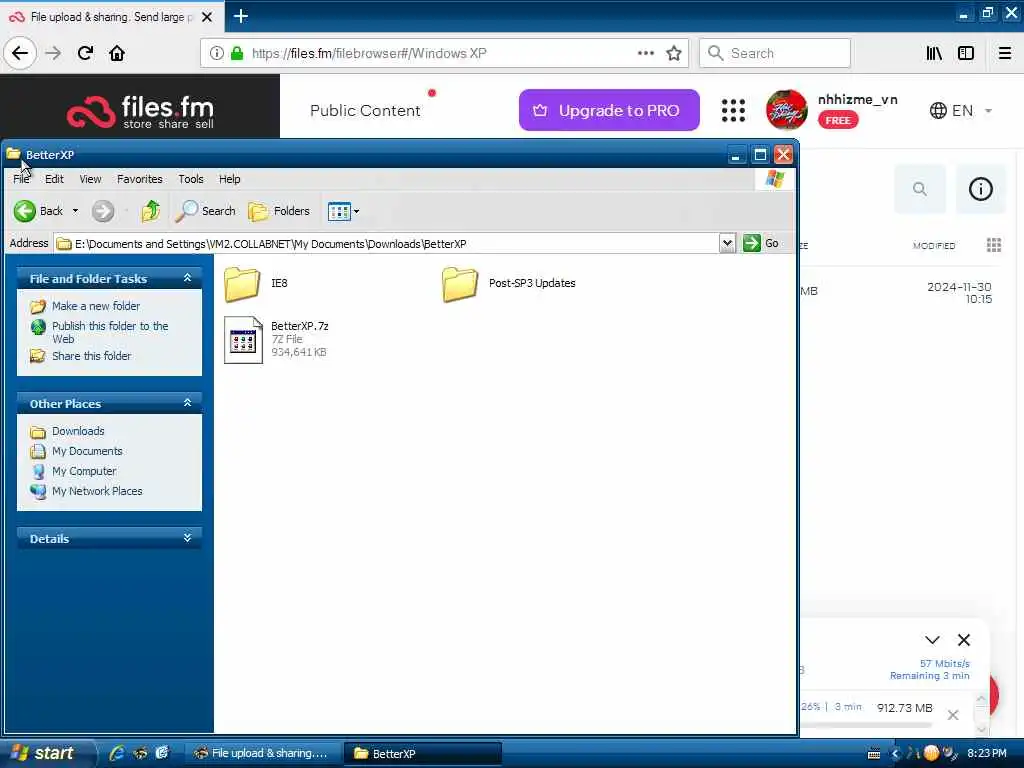Click the Windows flag logo in Explorer
Image resolution: width=1024 pixels, height=768 pixels.
(x=775, y=179)
